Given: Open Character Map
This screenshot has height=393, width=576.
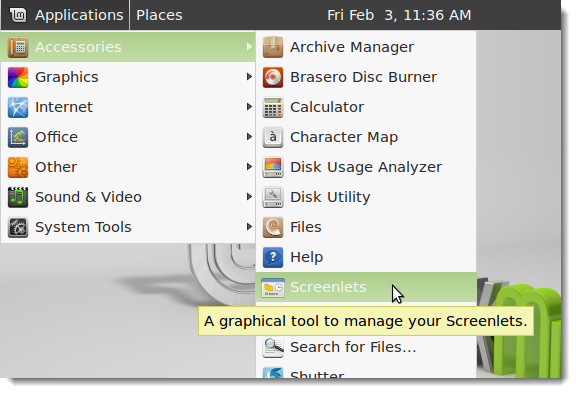Looking at the screenshot, I should tap(366, 137).
